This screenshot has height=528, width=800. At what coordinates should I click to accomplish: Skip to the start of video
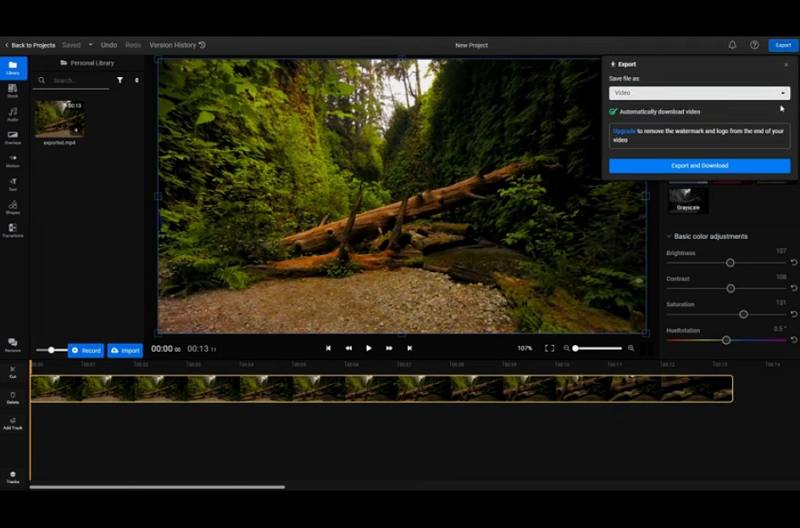pos(328,348)
